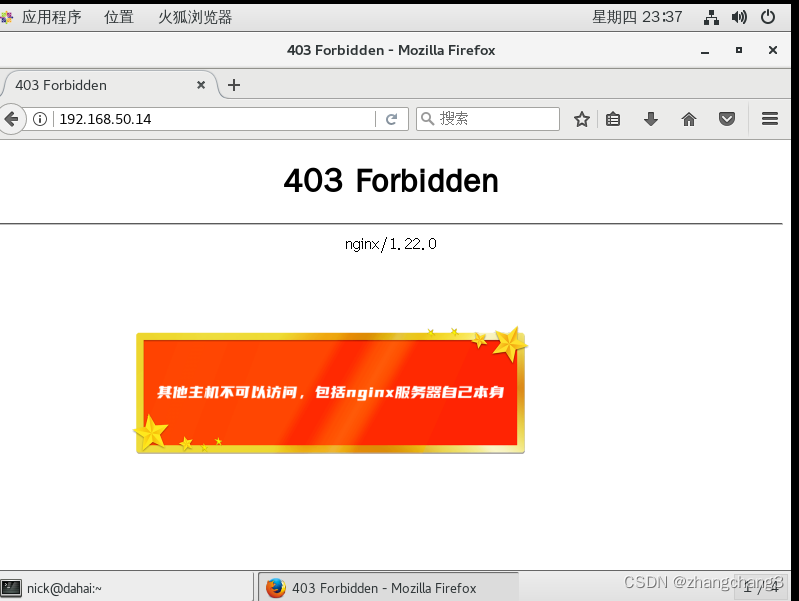Close the Firefox window
The image size is (799, 601).
point(773,50)
